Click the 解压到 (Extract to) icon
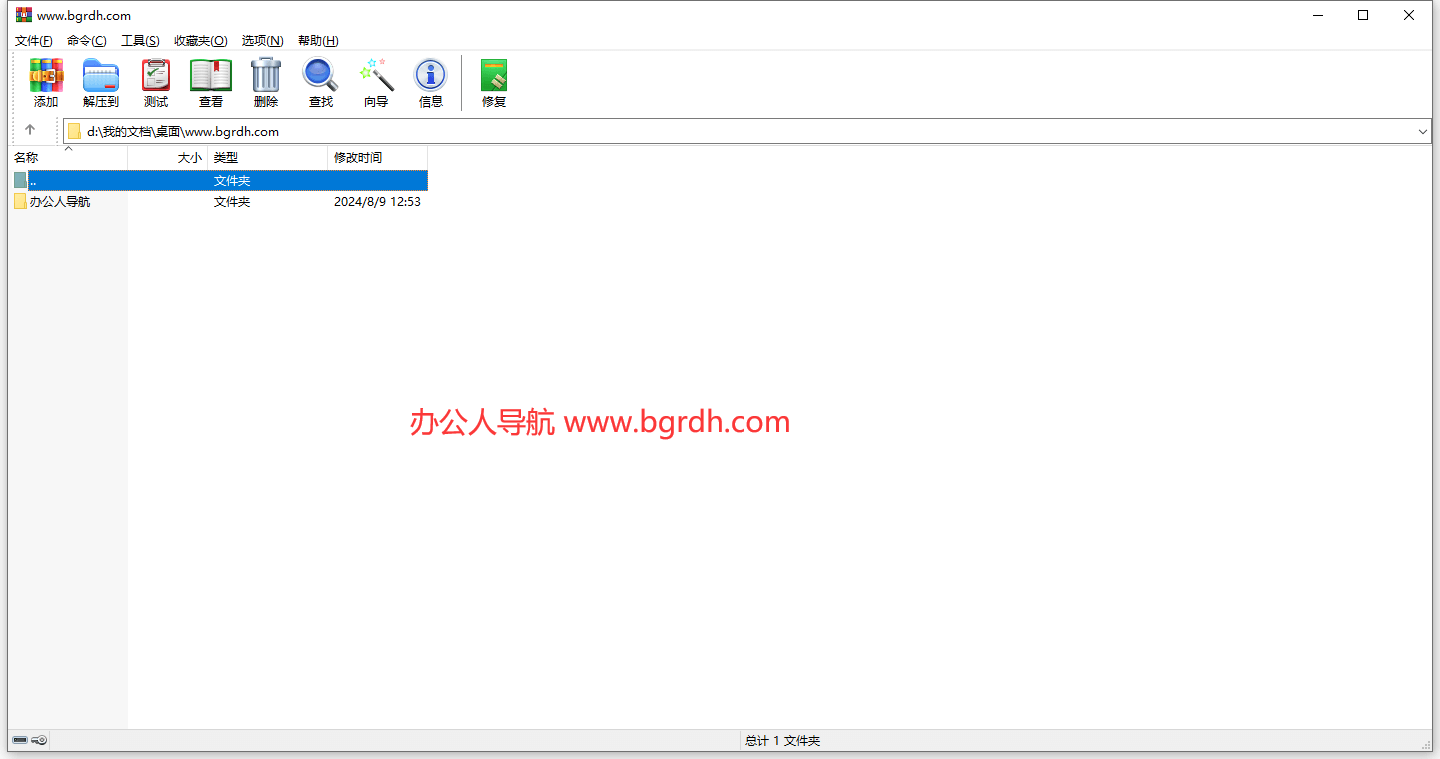The image size is (1440, 759). 101,76
